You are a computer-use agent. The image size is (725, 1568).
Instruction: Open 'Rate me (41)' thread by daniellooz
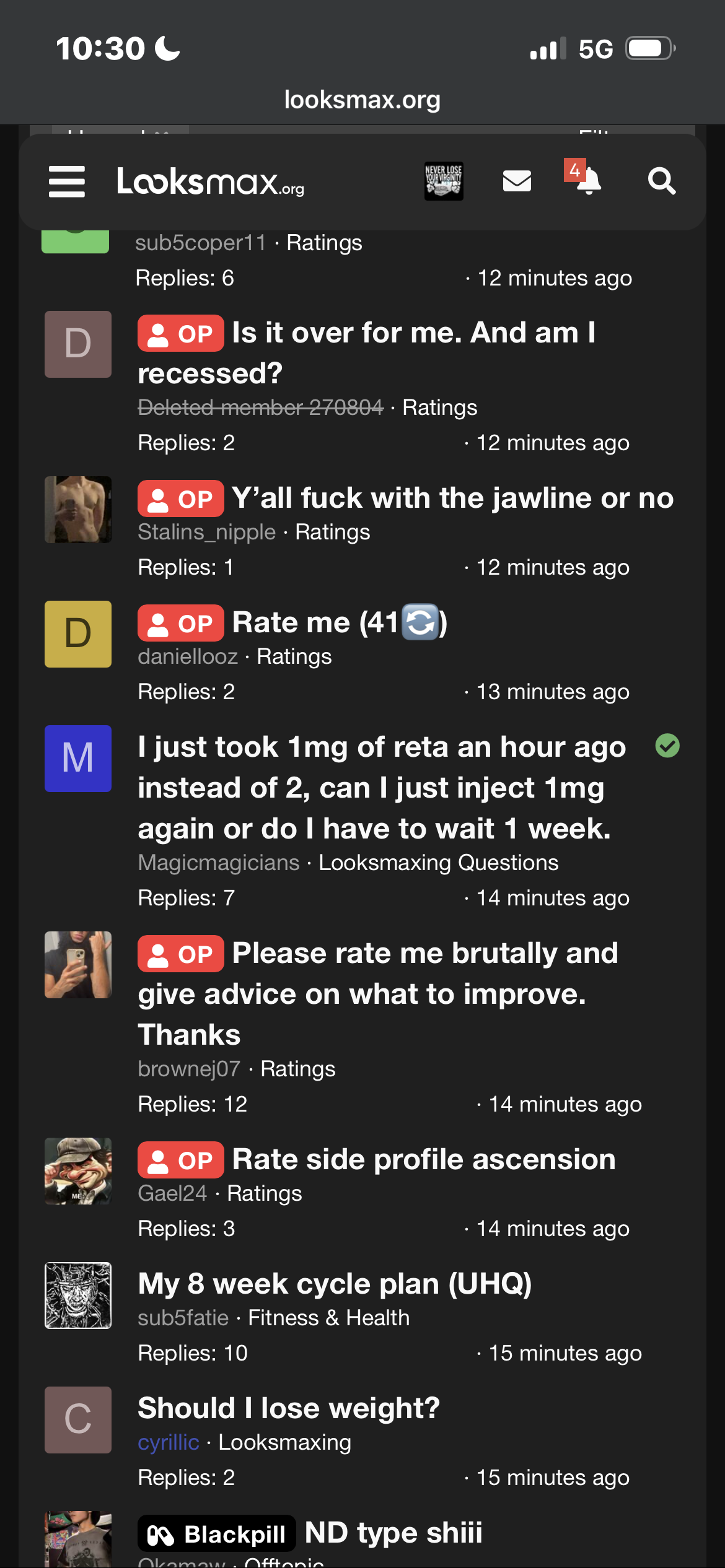pos(340,622)
